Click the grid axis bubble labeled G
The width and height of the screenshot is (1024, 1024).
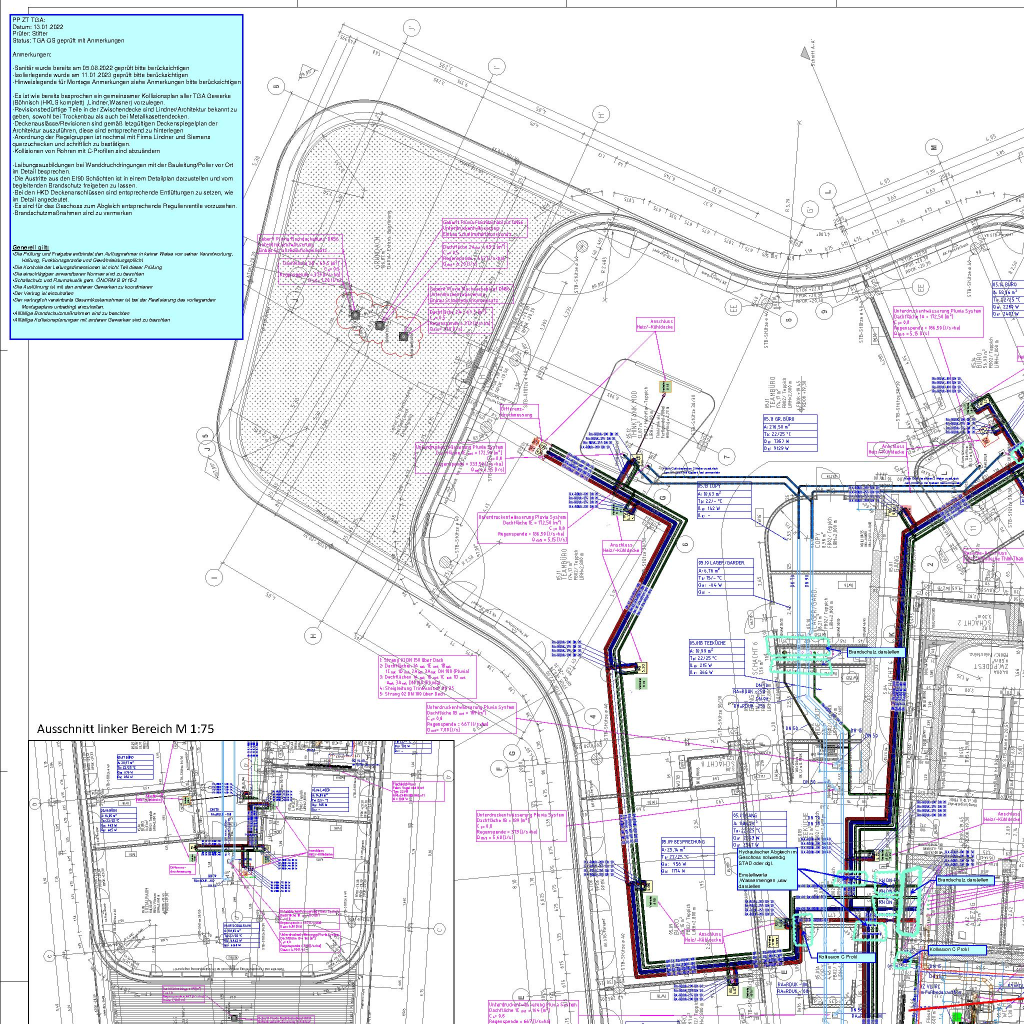pyautogui.click(x=511, y=751)
